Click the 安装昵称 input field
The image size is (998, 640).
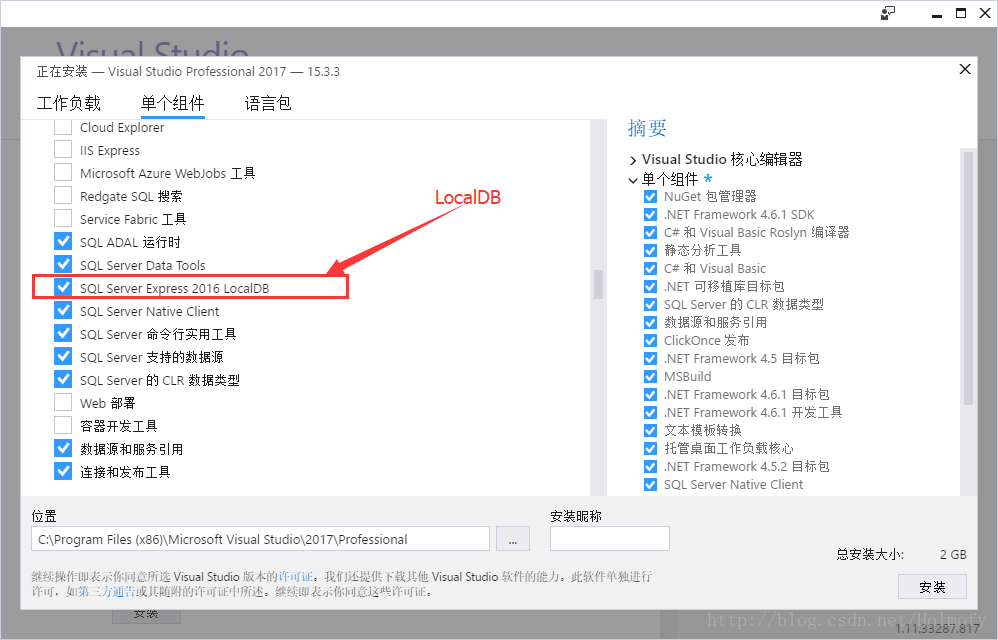[x=610, y=538]
